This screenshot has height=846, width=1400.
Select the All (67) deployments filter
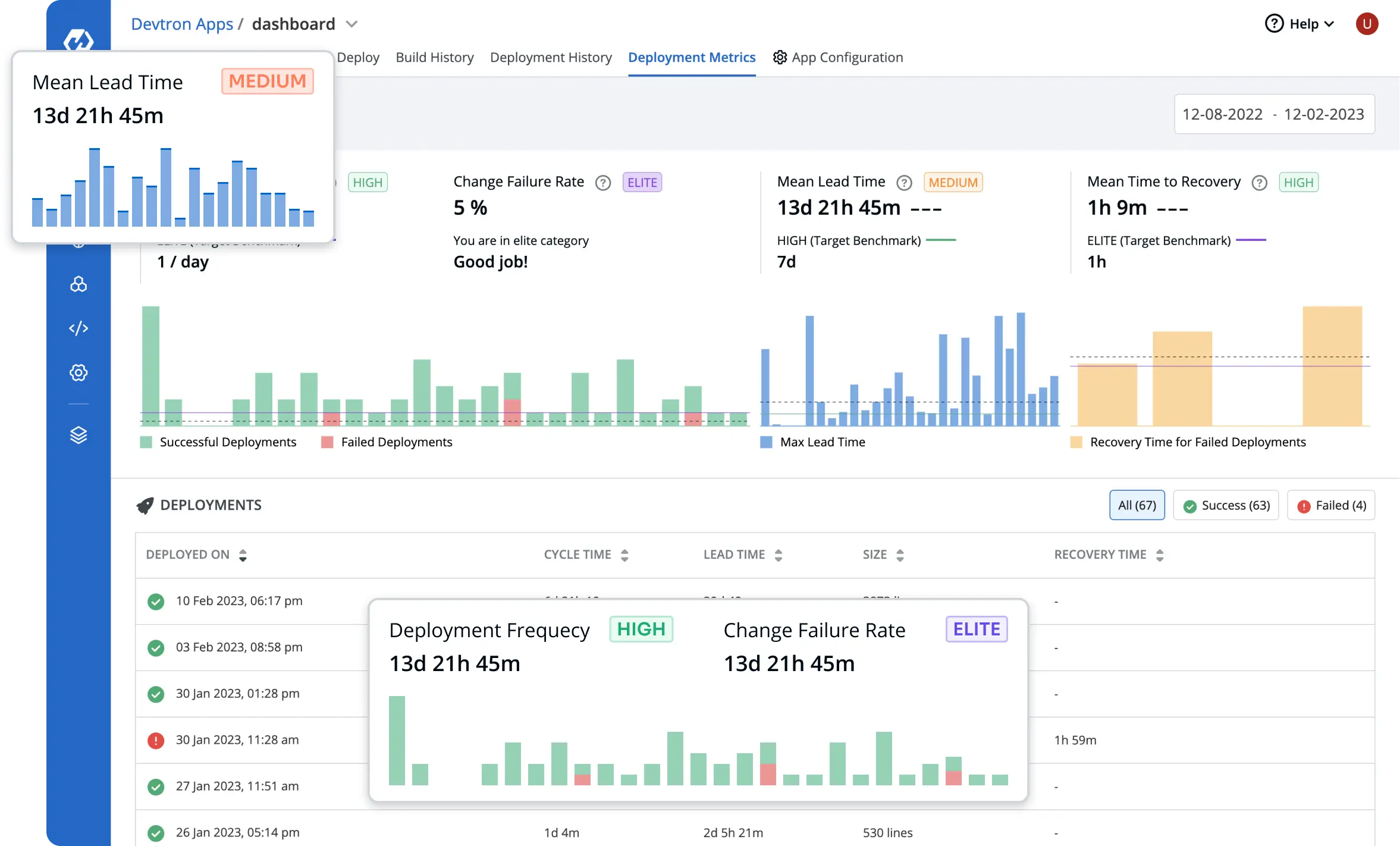pyautogui.click(x=1137, y=506)
